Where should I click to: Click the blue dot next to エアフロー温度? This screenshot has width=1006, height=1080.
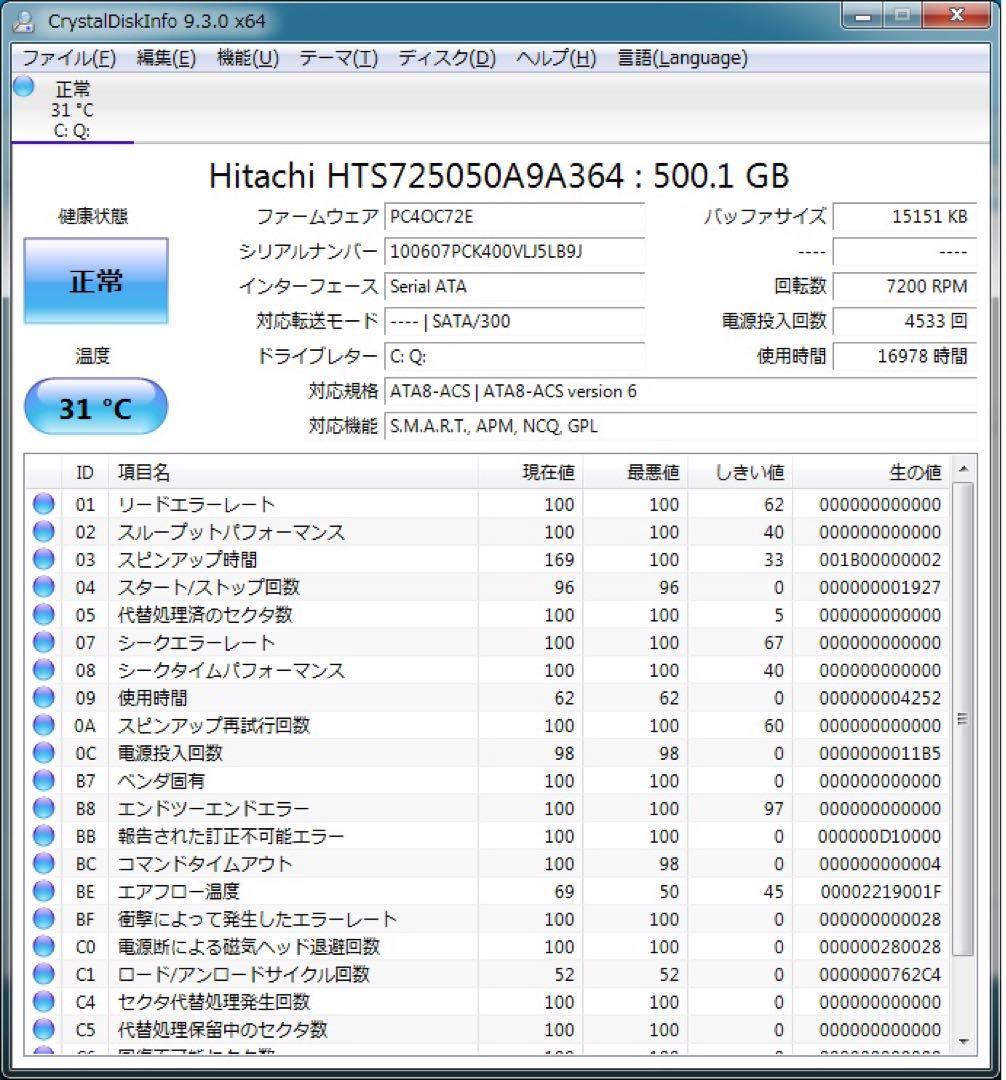(x=43, y=892)
